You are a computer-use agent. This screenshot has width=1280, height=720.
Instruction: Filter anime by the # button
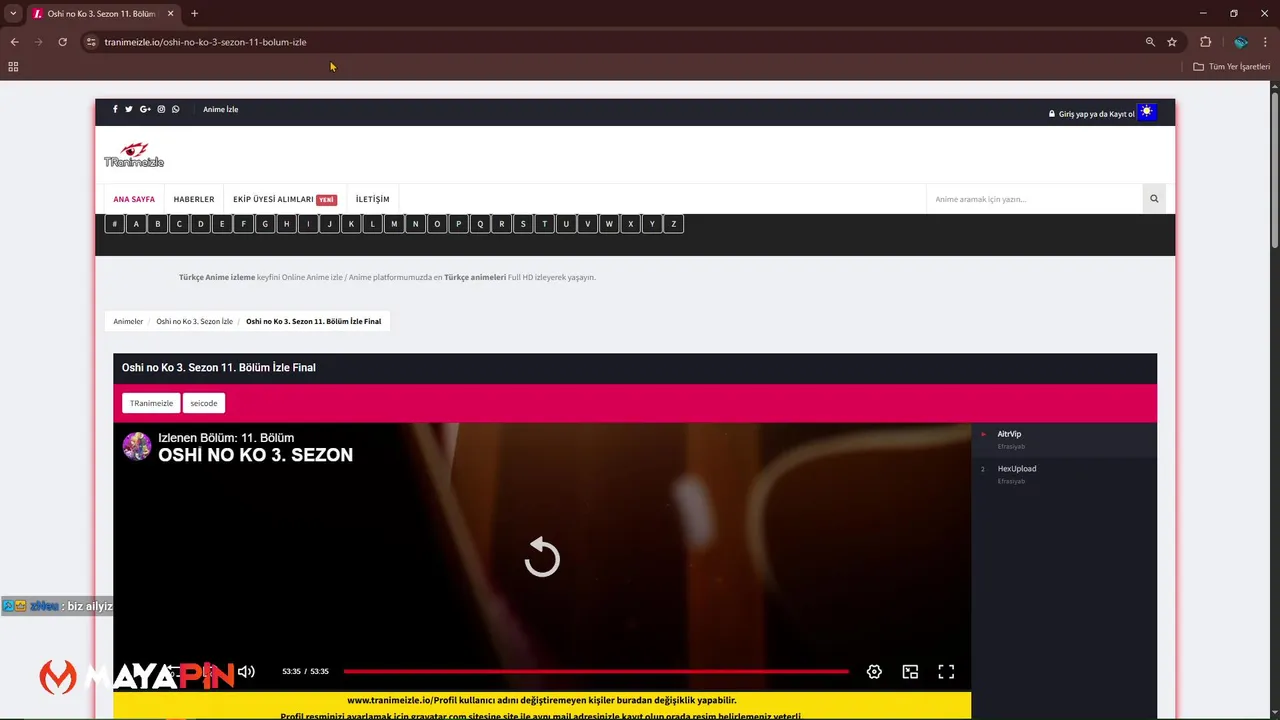click(115, 224)
